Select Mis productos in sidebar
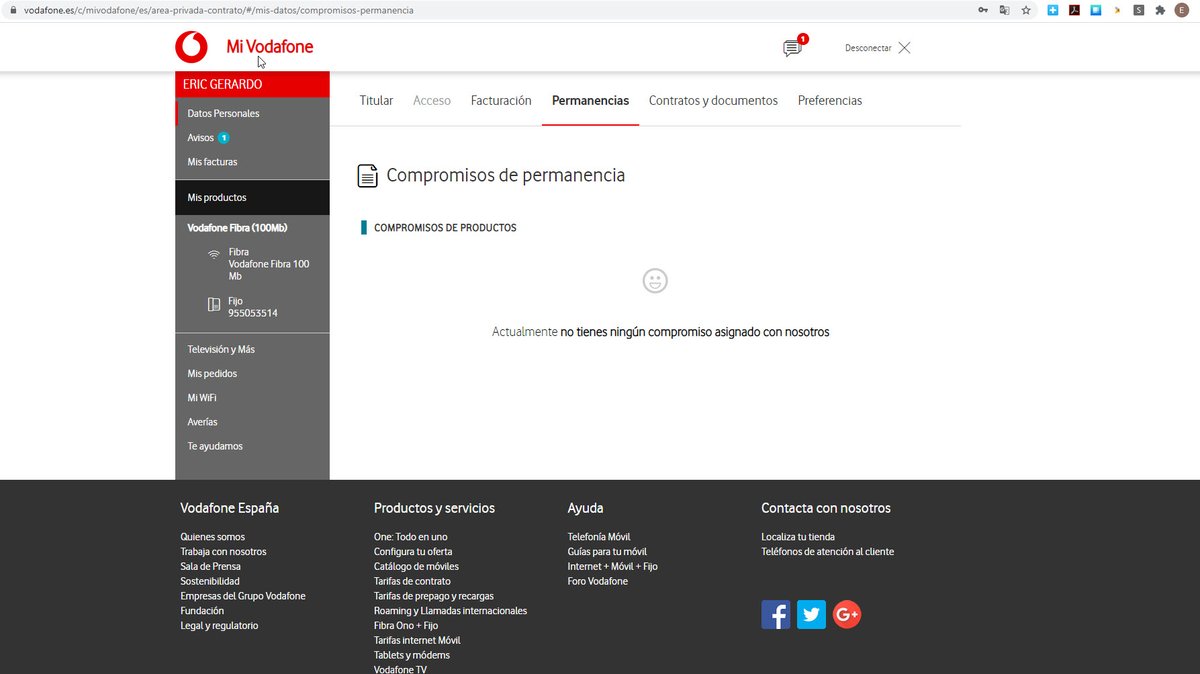The width and height of the screenshot is (1200, 674). click(x=252, y=198)
